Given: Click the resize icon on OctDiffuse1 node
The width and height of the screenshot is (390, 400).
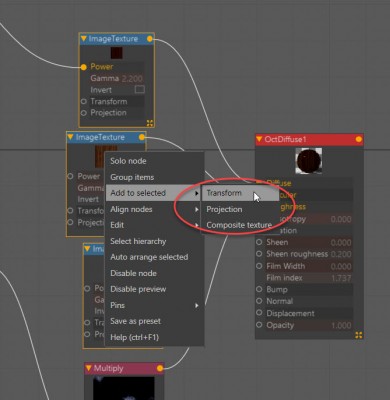Looking at the screenshot, I should click(359, 335).
